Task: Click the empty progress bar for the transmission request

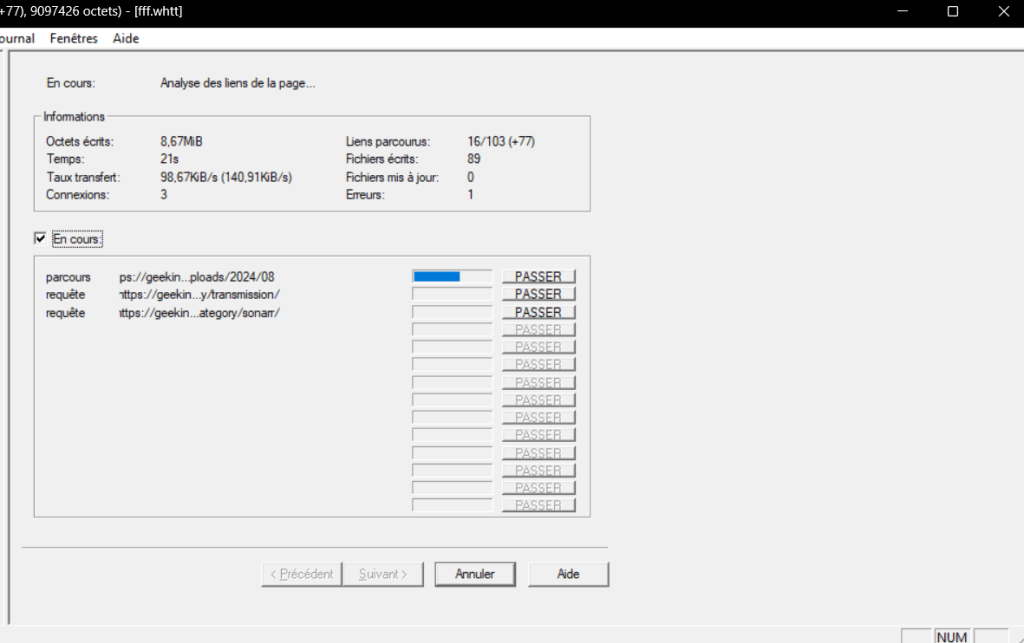Action: click(451, 294)
